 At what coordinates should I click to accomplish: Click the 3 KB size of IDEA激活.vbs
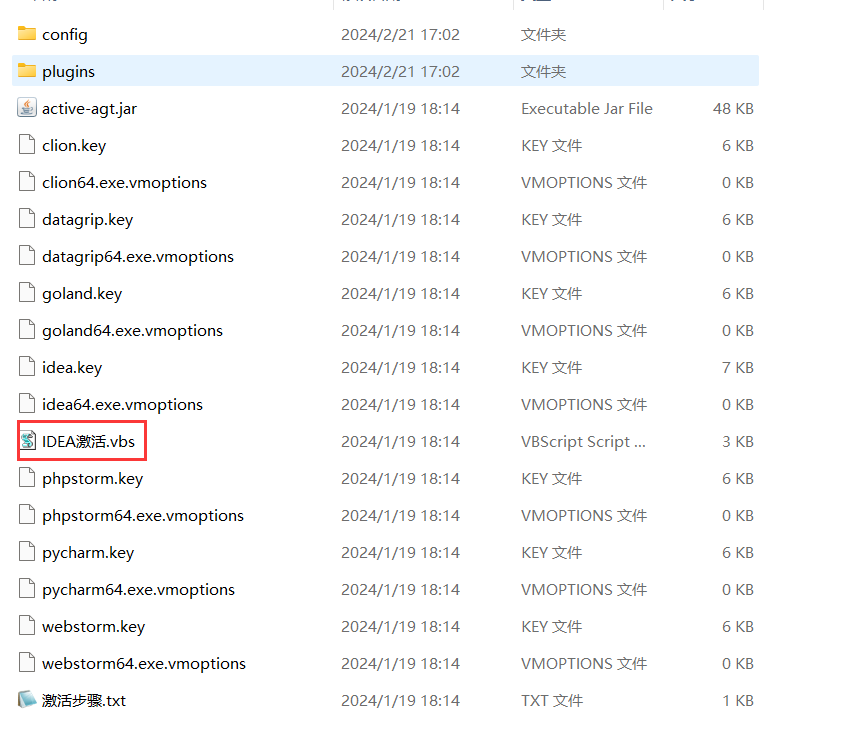click(x=737, y=441)
